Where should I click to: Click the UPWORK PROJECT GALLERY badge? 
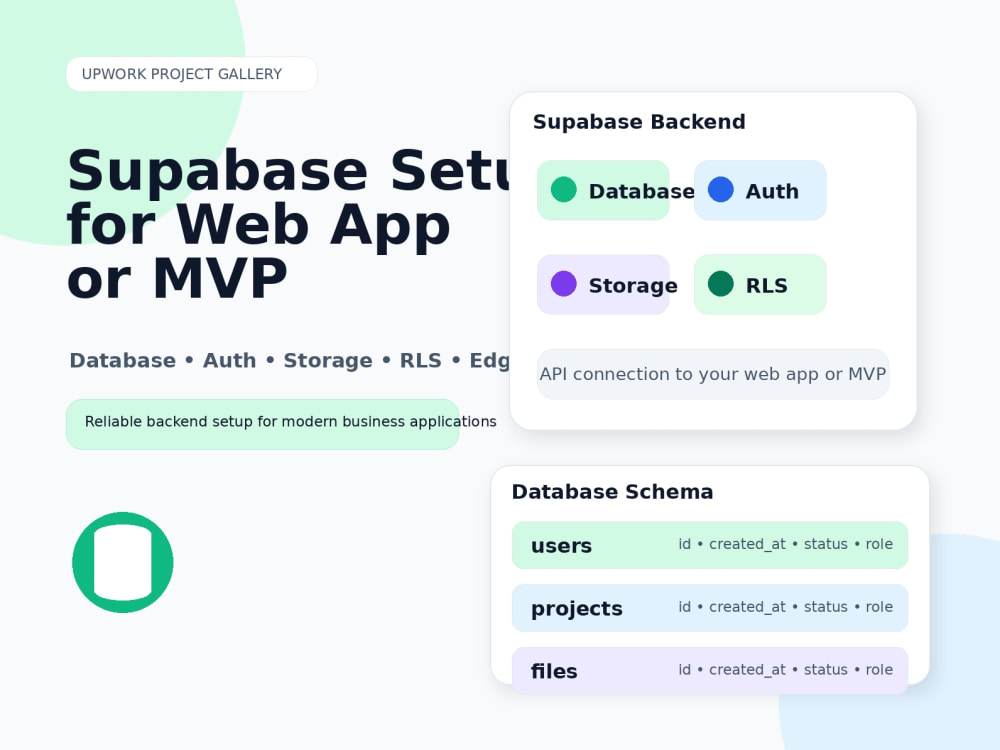tap(192, 74)
